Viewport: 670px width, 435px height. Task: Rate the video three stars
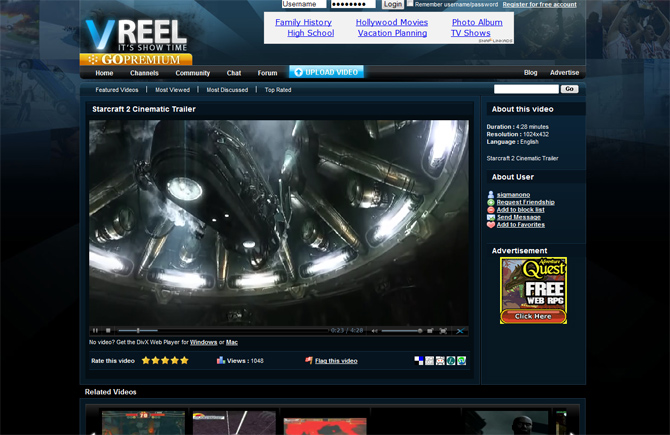(x=165, y=360)
